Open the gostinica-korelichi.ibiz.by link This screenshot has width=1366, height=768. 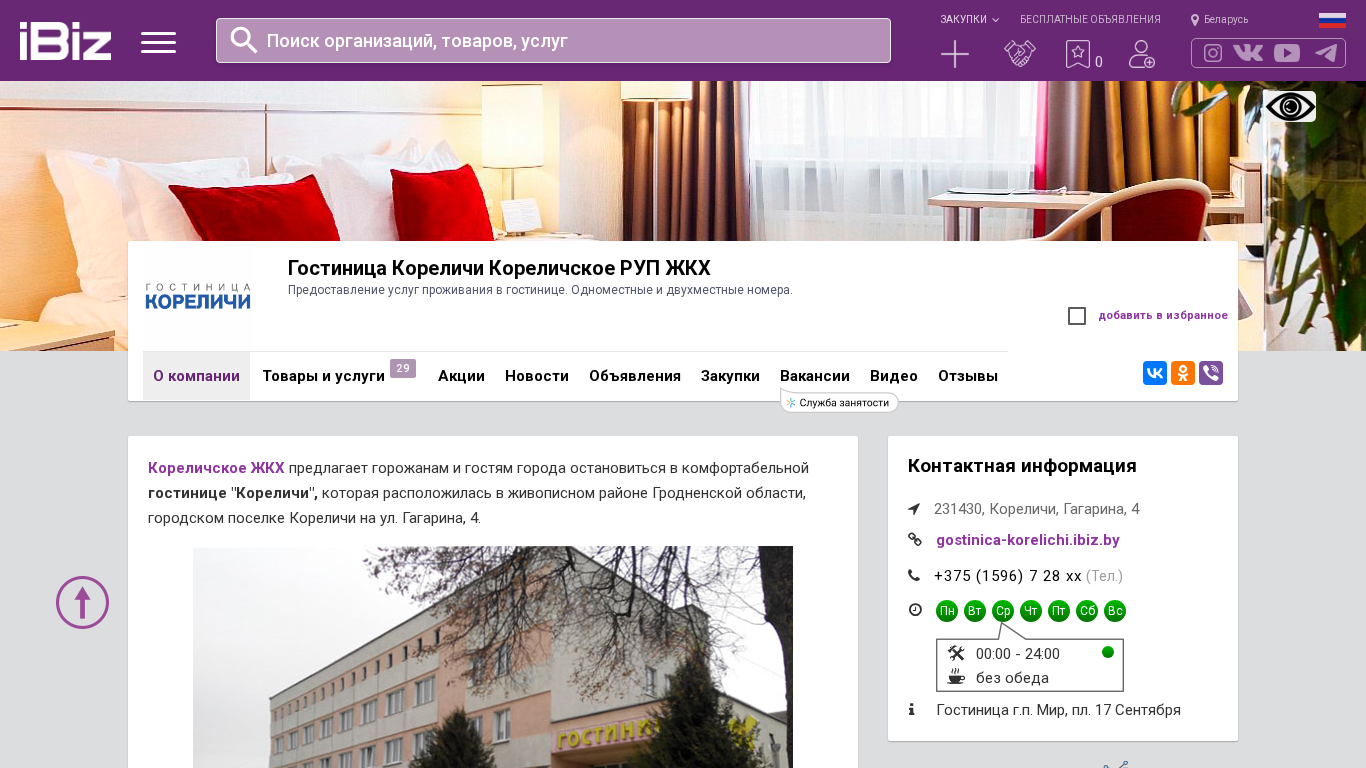[1028, 540]
